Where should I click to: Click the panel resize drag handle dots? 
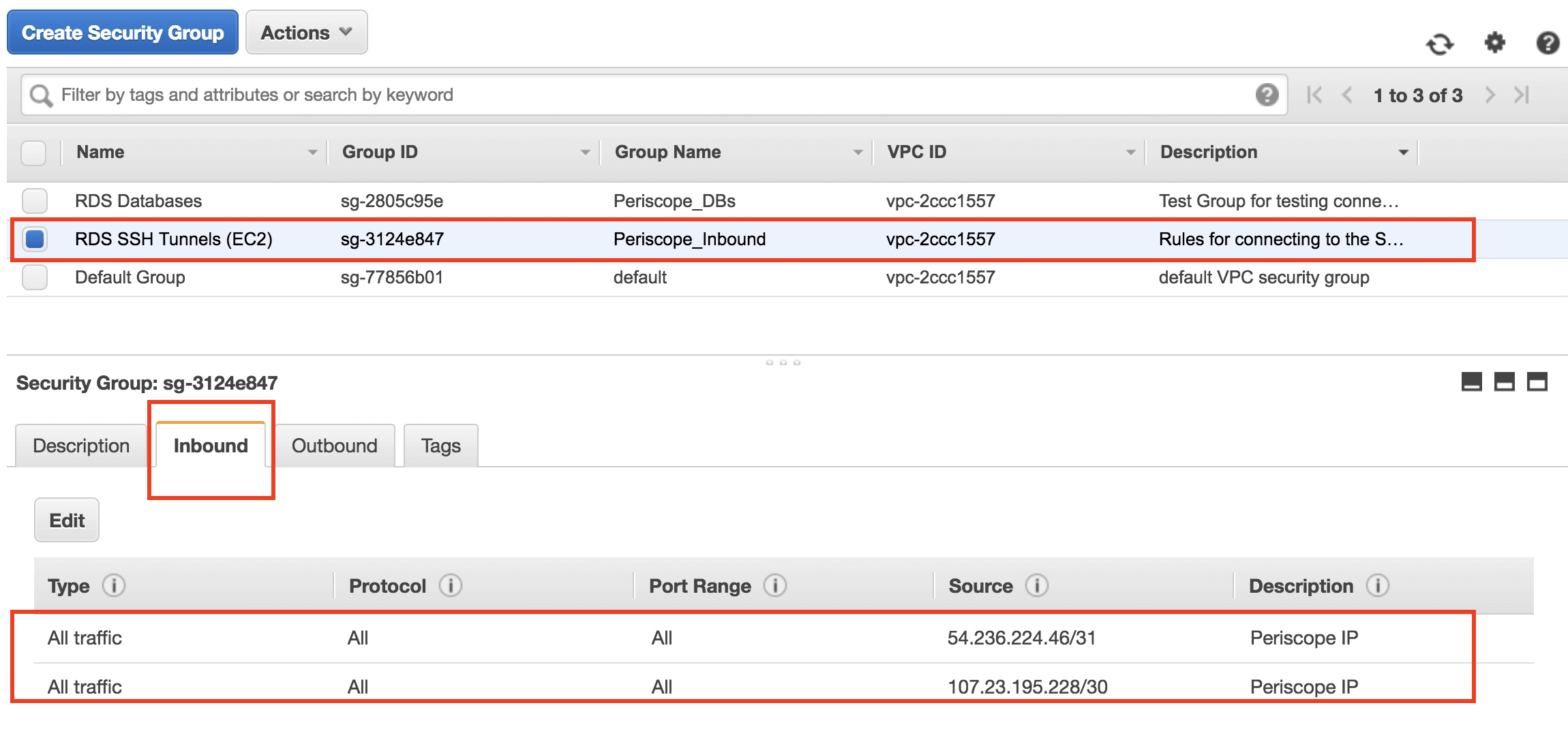click(x=783, y=362)
